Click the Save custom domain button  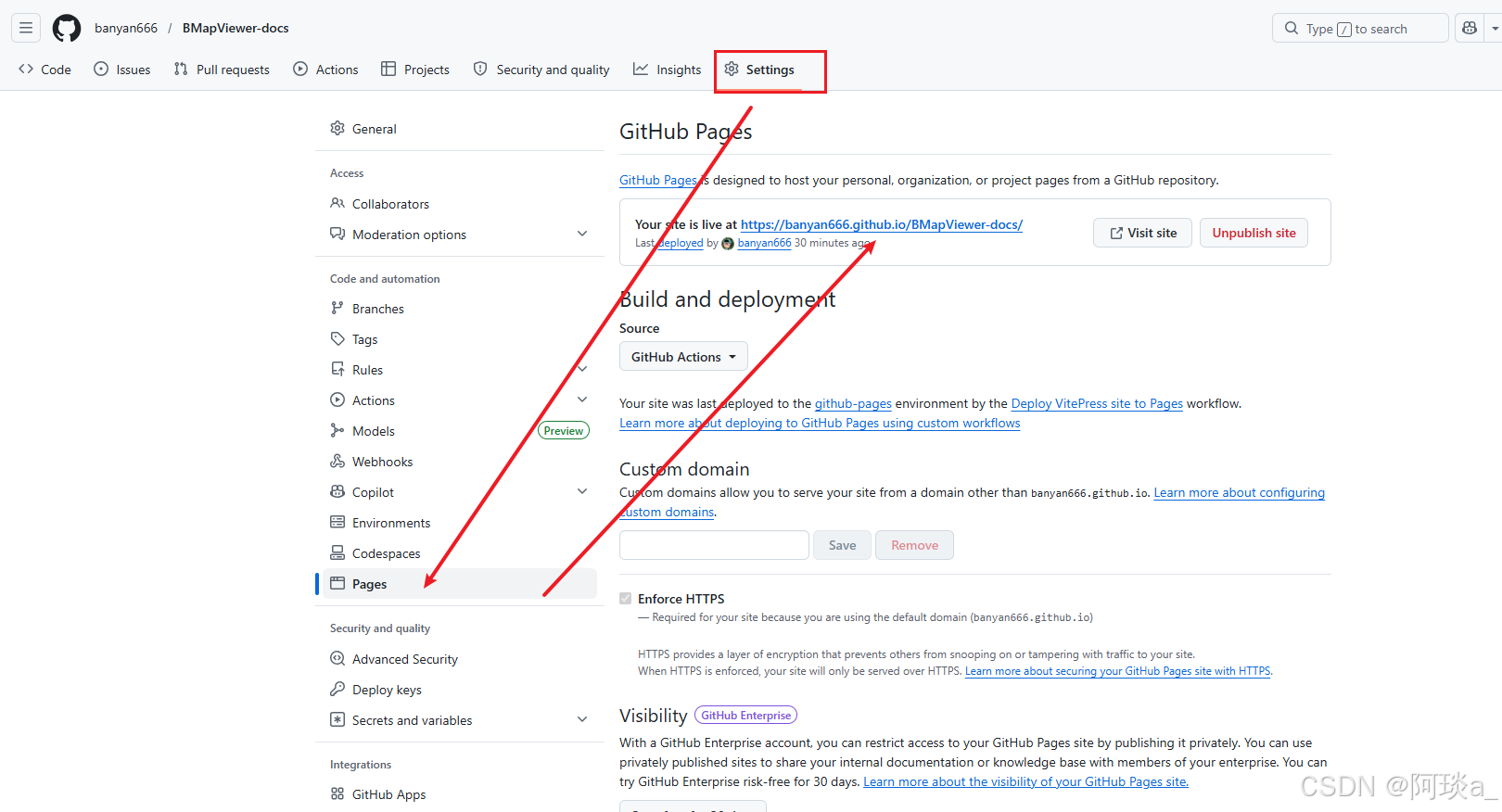(842, 545)
